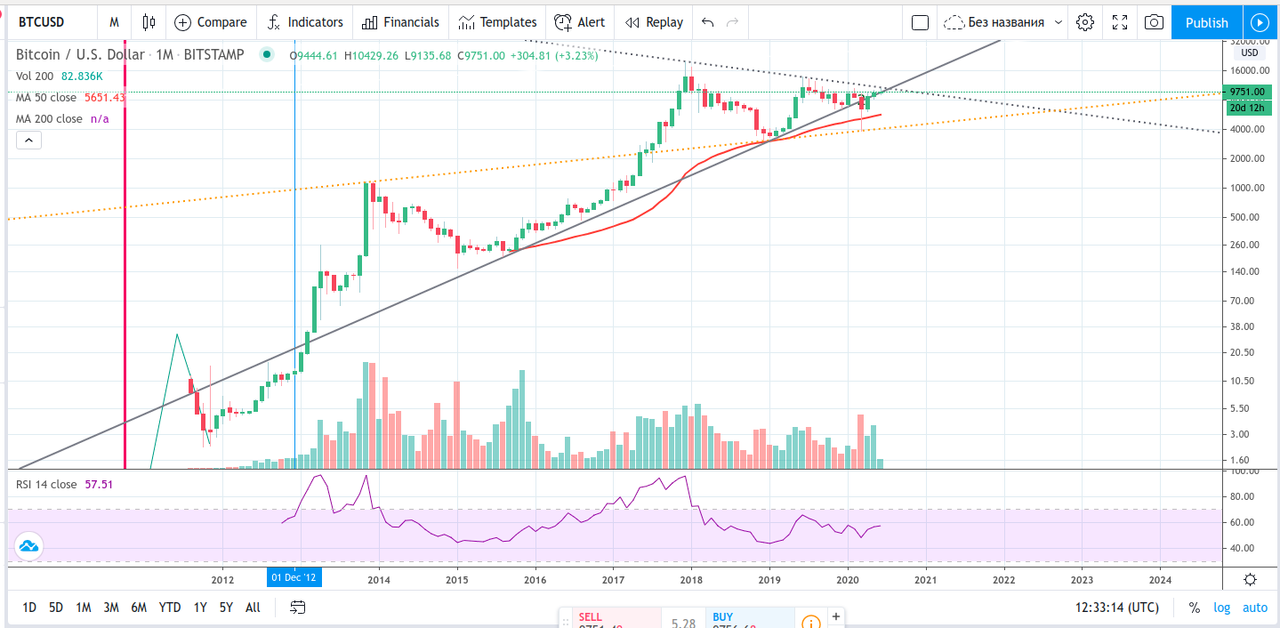Image resolution: width=1280 pixels, height=628 pixels.
Task: Click the RSI value 57.51
Action: 99,484
